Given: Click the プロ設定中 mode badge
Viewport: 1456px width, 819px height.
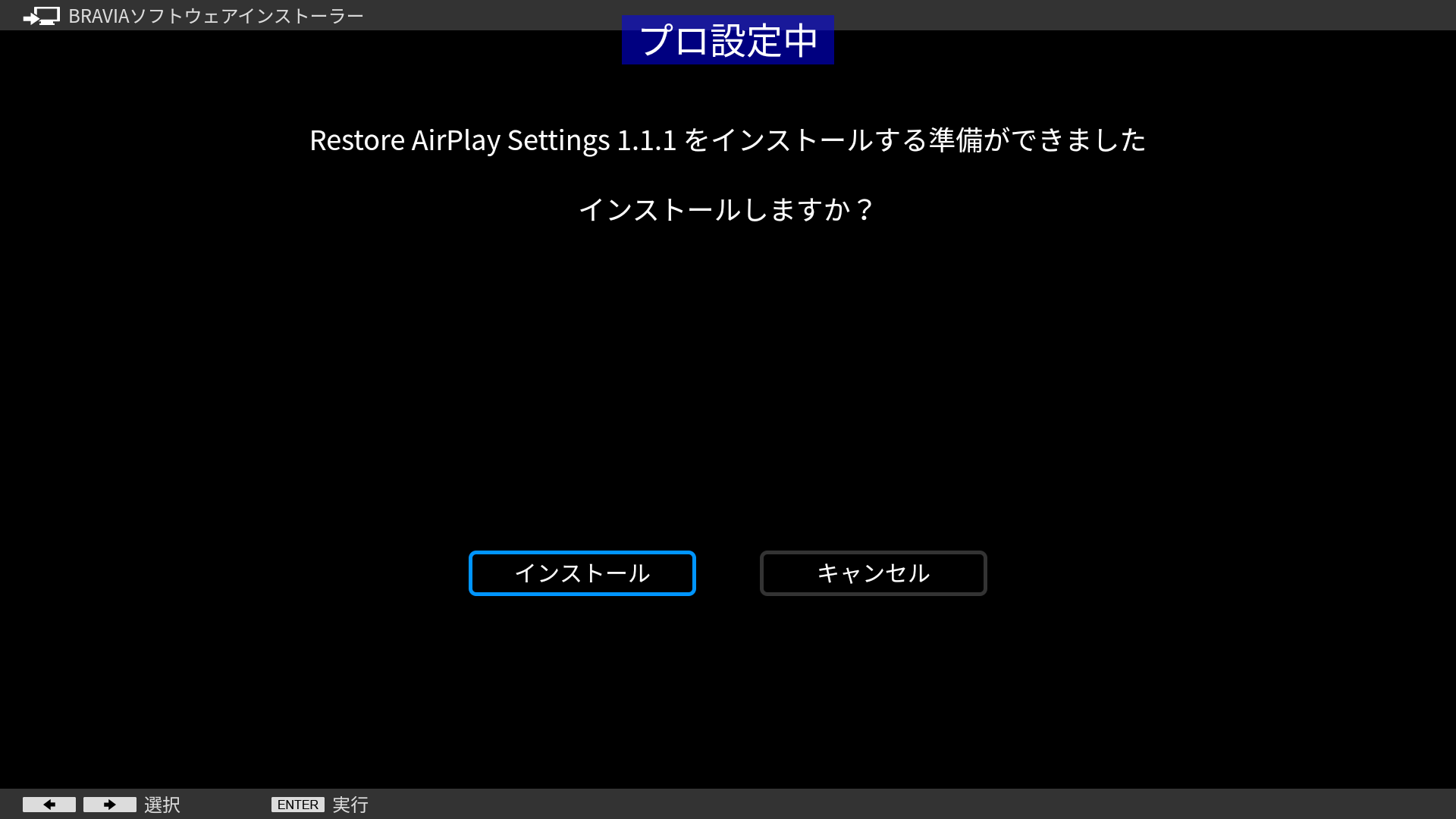Looking at the screenshot, I should [x=727, y=40].
